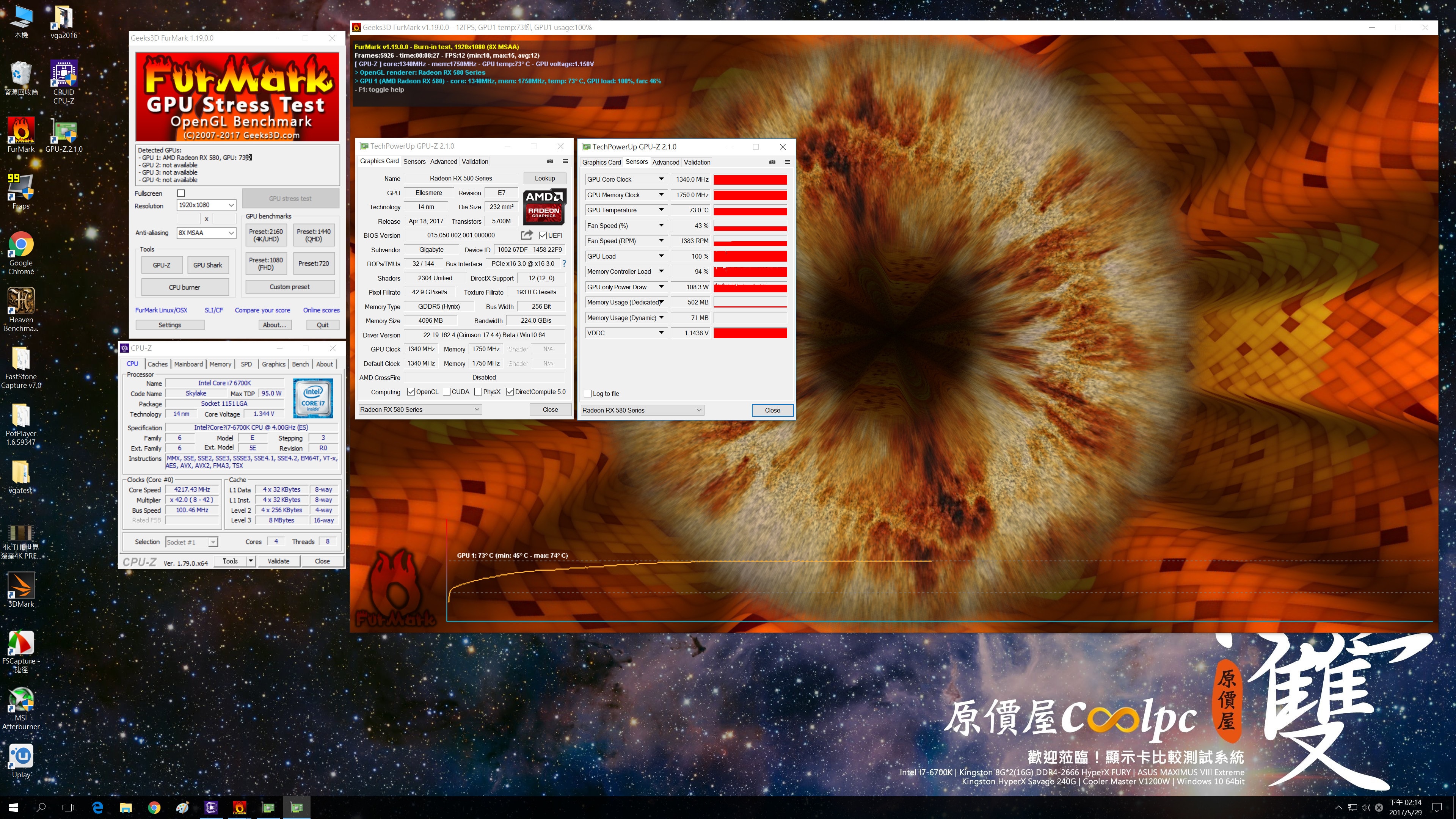Click the camera icon in GPU-Z Sensors window
This screenshot has height=819, width=1456.
772,162
